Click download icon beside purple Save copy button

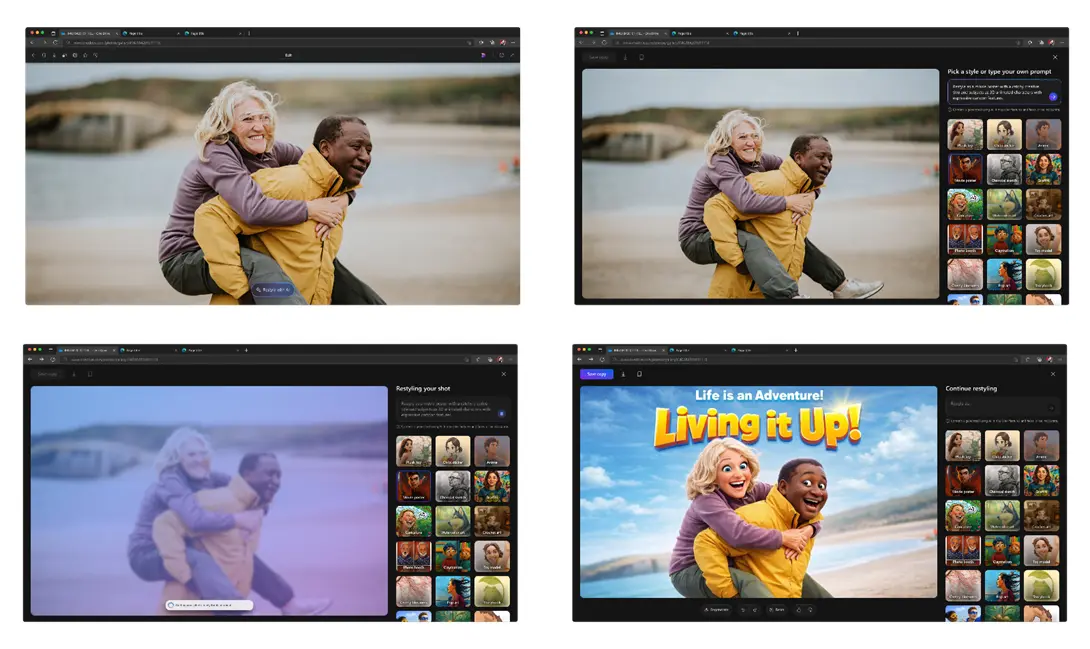click(623, 374)
